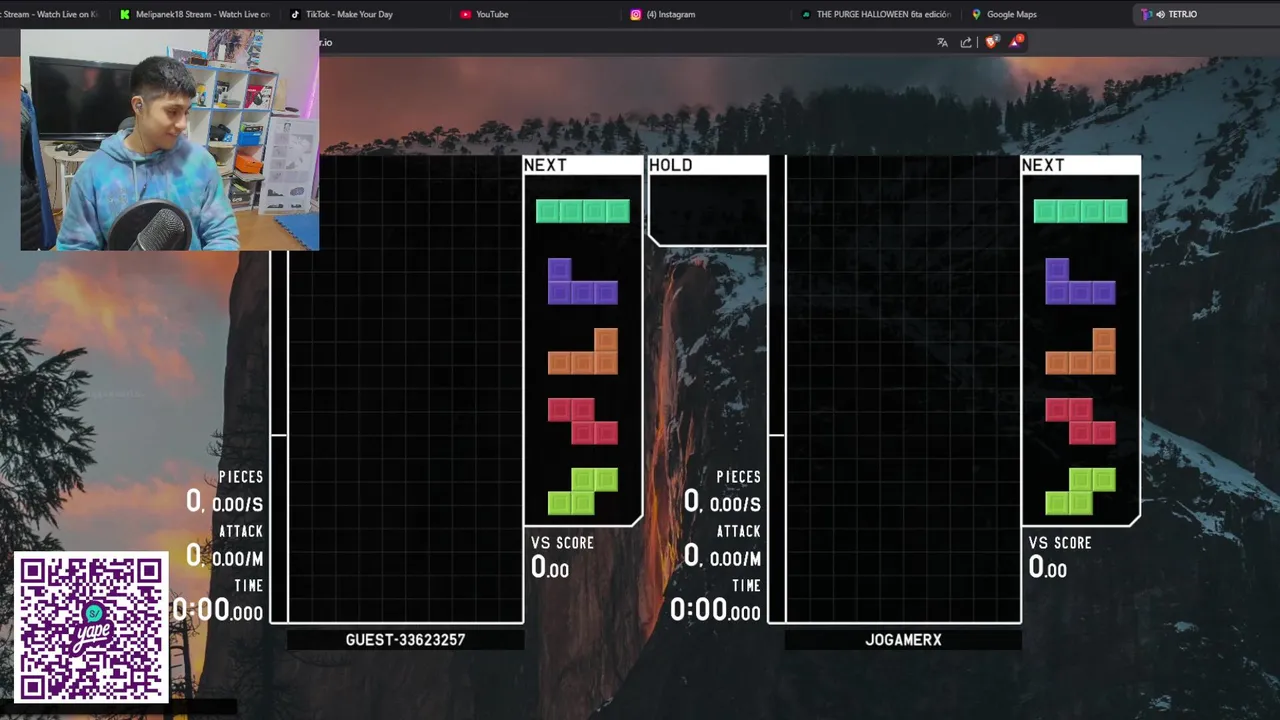Click the streamer webcam overlay

pyautogui.click(x=170, y=139)
